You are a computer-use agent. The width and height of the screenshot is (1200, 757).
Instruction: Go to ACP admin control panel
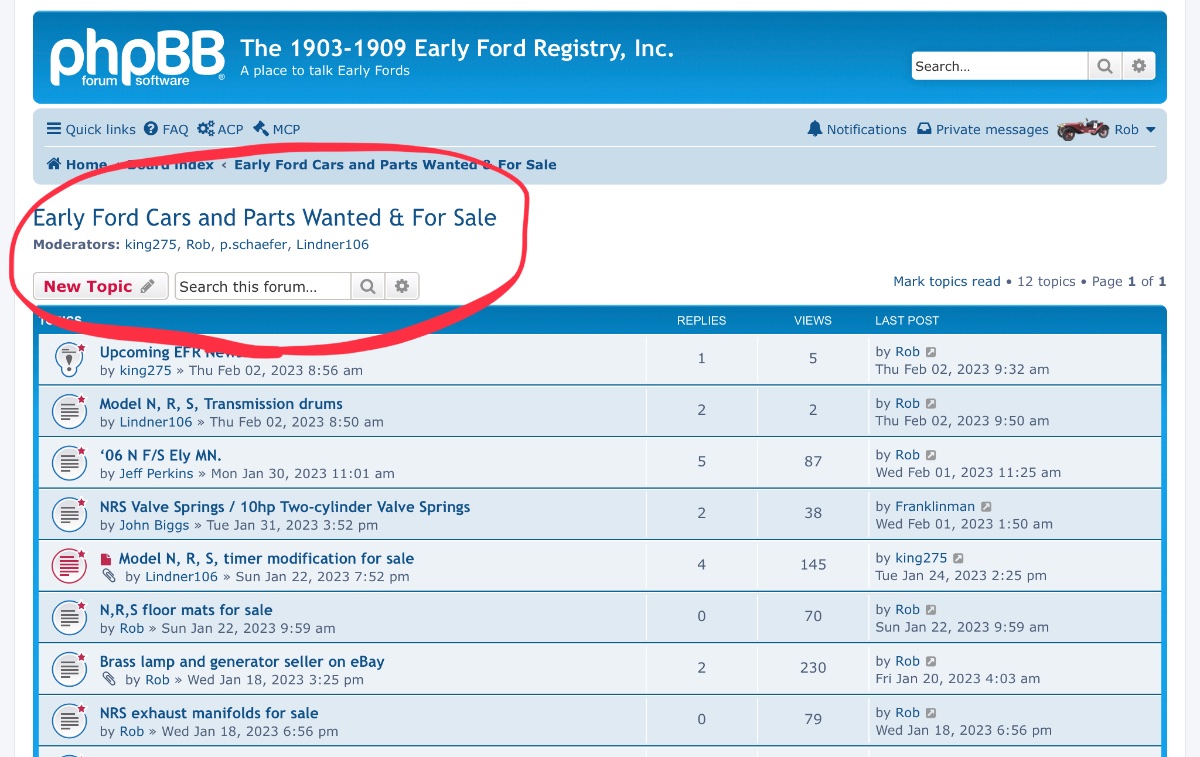point(221,129)
